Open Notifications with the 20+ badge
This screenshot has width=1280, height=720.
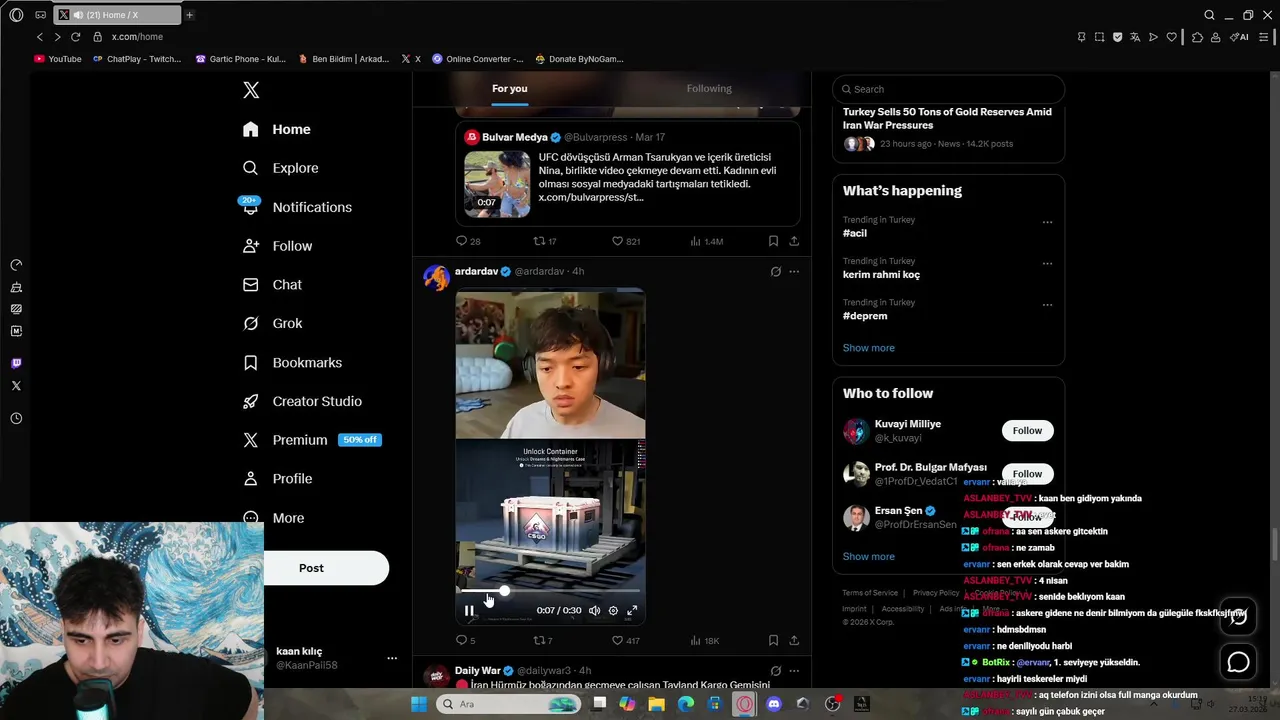pyautogui.click(x=297, y=207)
